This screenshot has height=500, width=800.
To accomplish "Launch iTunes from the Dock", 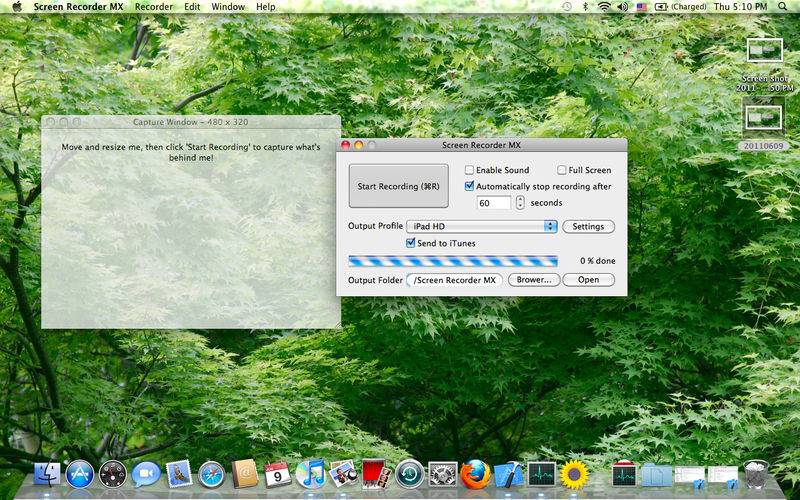I will [310, 474].
